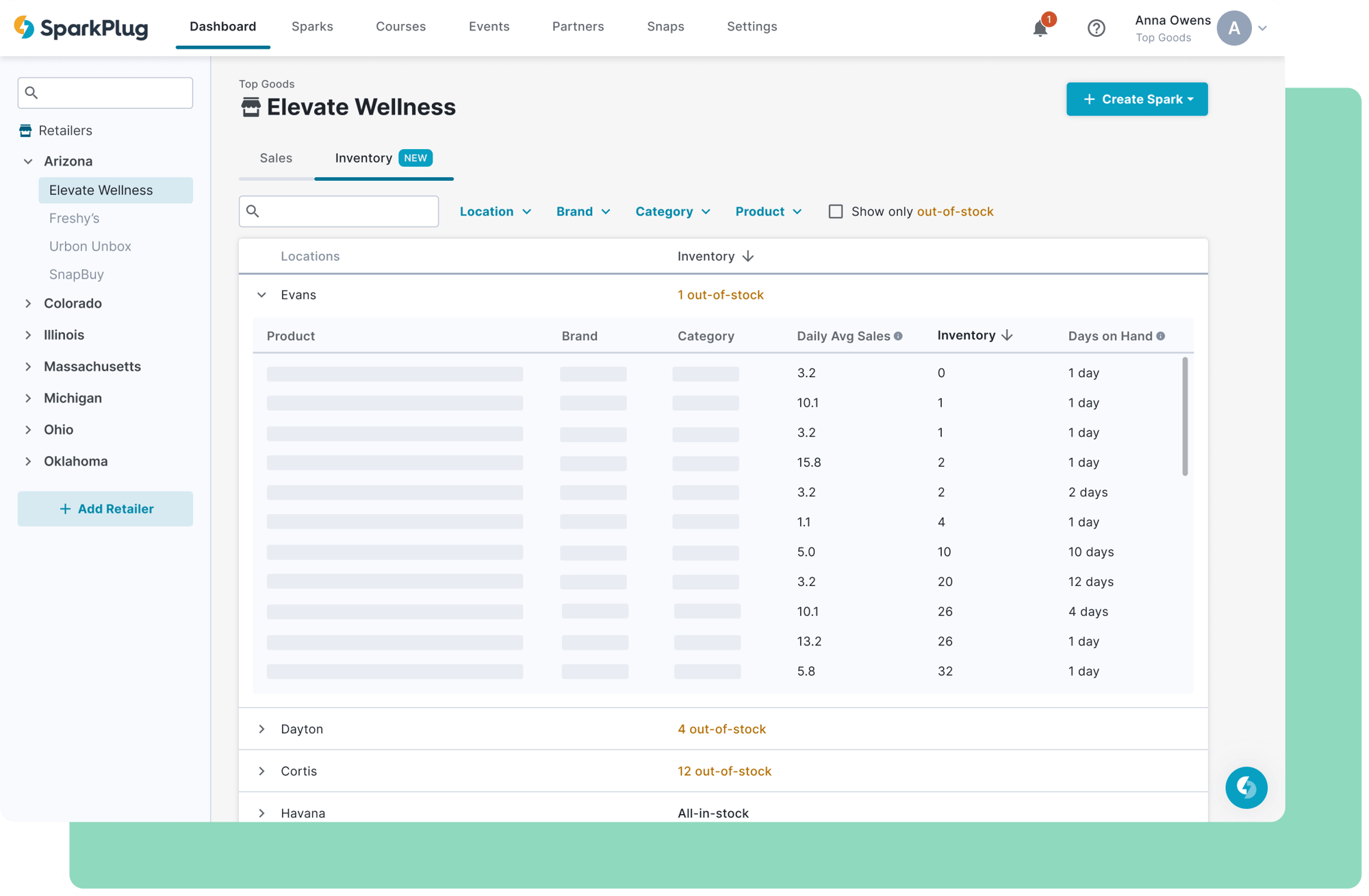This screenshot has width=1369, height=896.
Task: Open the Sparks nav item
Action: [312, 27]
